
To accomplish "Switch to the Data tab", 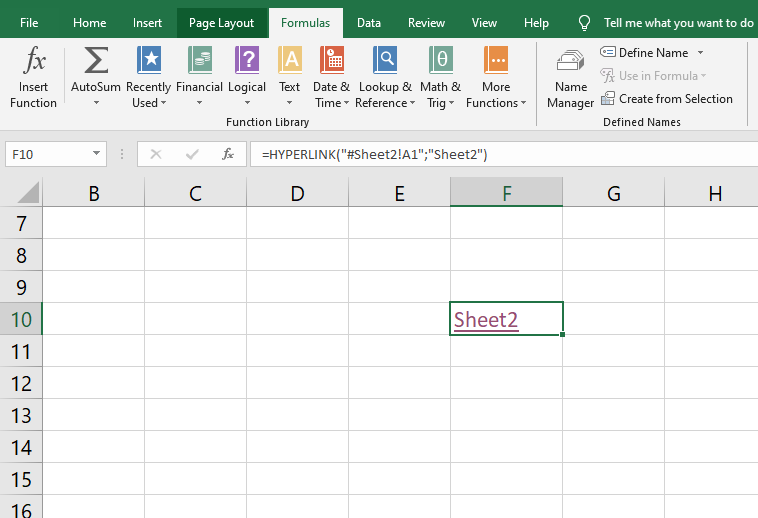I will pyautogui.click(x=368, y=22).
